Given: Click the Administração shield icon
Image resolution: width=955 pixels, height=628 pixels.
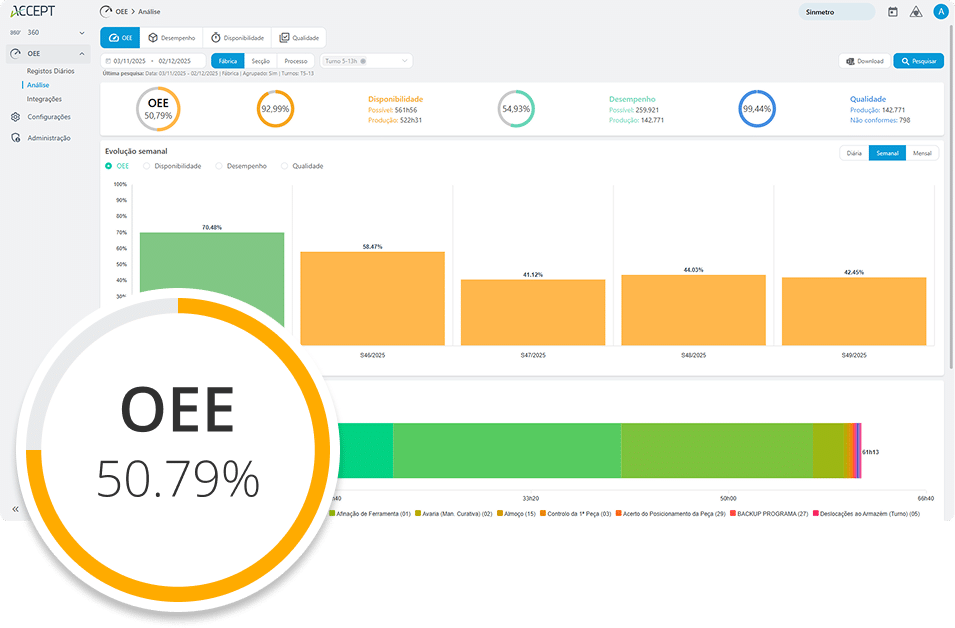Looking at the screenshot, I should 15,138.
